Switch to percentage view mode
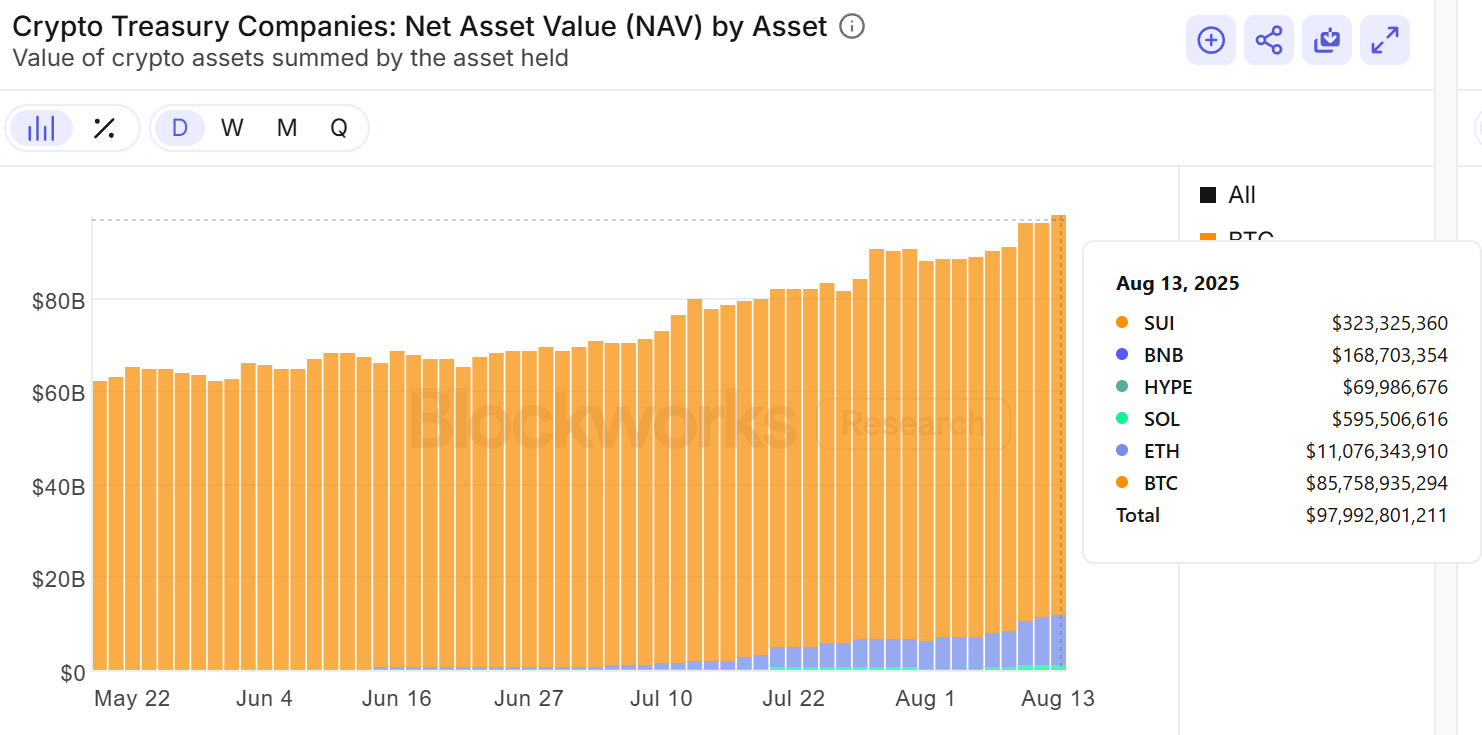 104,128
